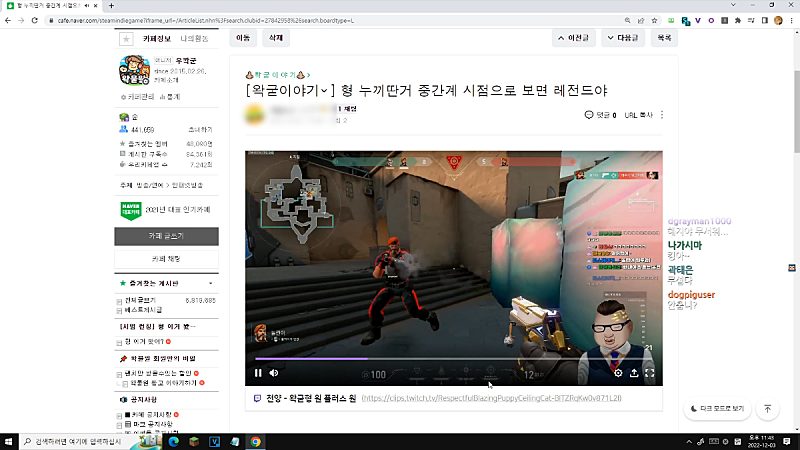Mute the video with the speaker icon
The width and height of the screenshot is (800, 450).
[274, 373]
